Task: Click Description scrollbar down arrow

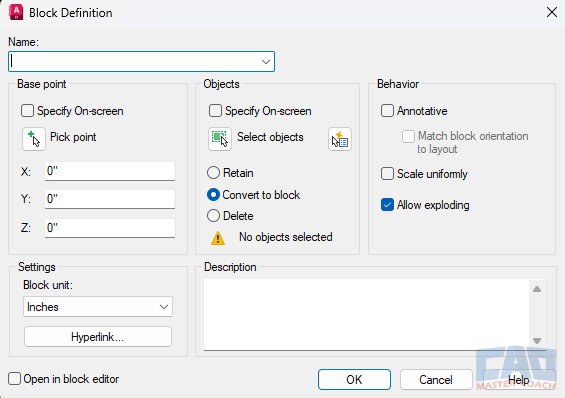Action: coord(537,341)
